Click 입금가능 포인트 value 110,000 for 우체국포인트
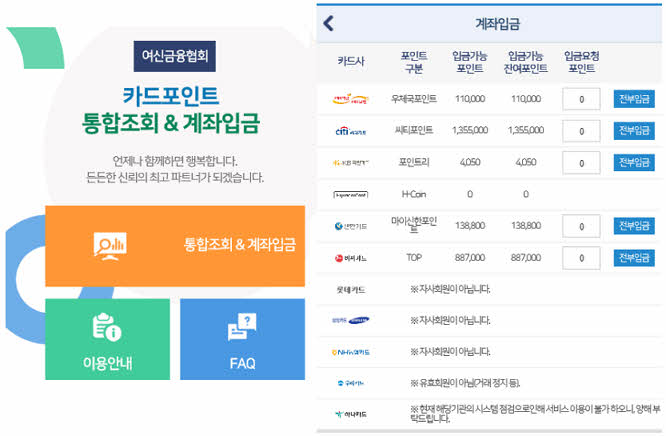 (470, 99)
